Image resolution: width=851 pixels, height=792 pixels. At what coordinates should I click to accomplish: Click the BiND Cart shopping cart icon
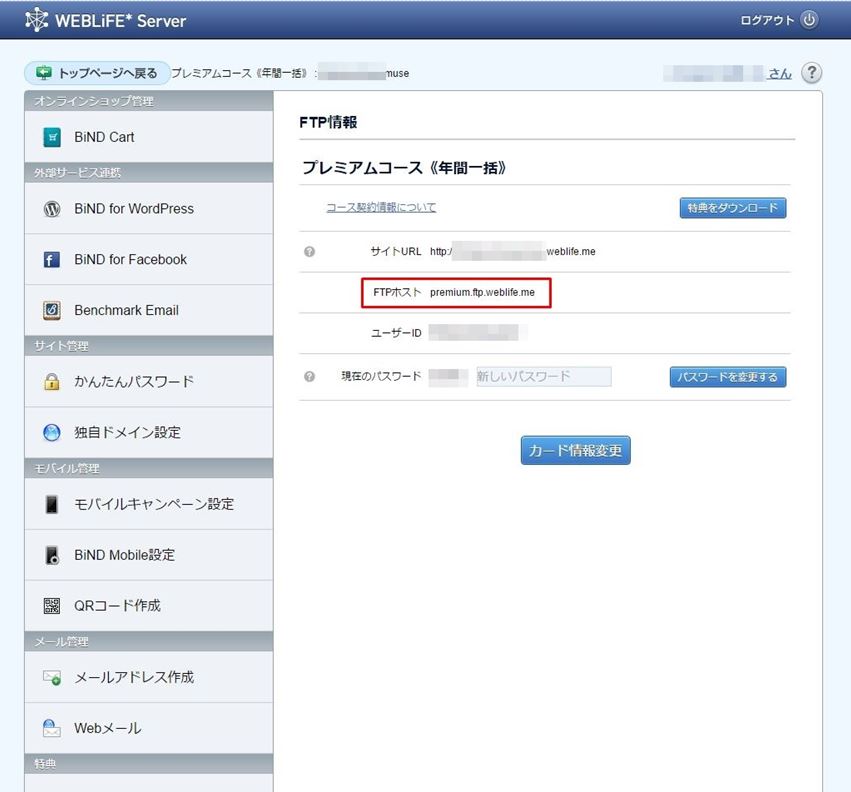pyautogui.click(x=52, y=137)
